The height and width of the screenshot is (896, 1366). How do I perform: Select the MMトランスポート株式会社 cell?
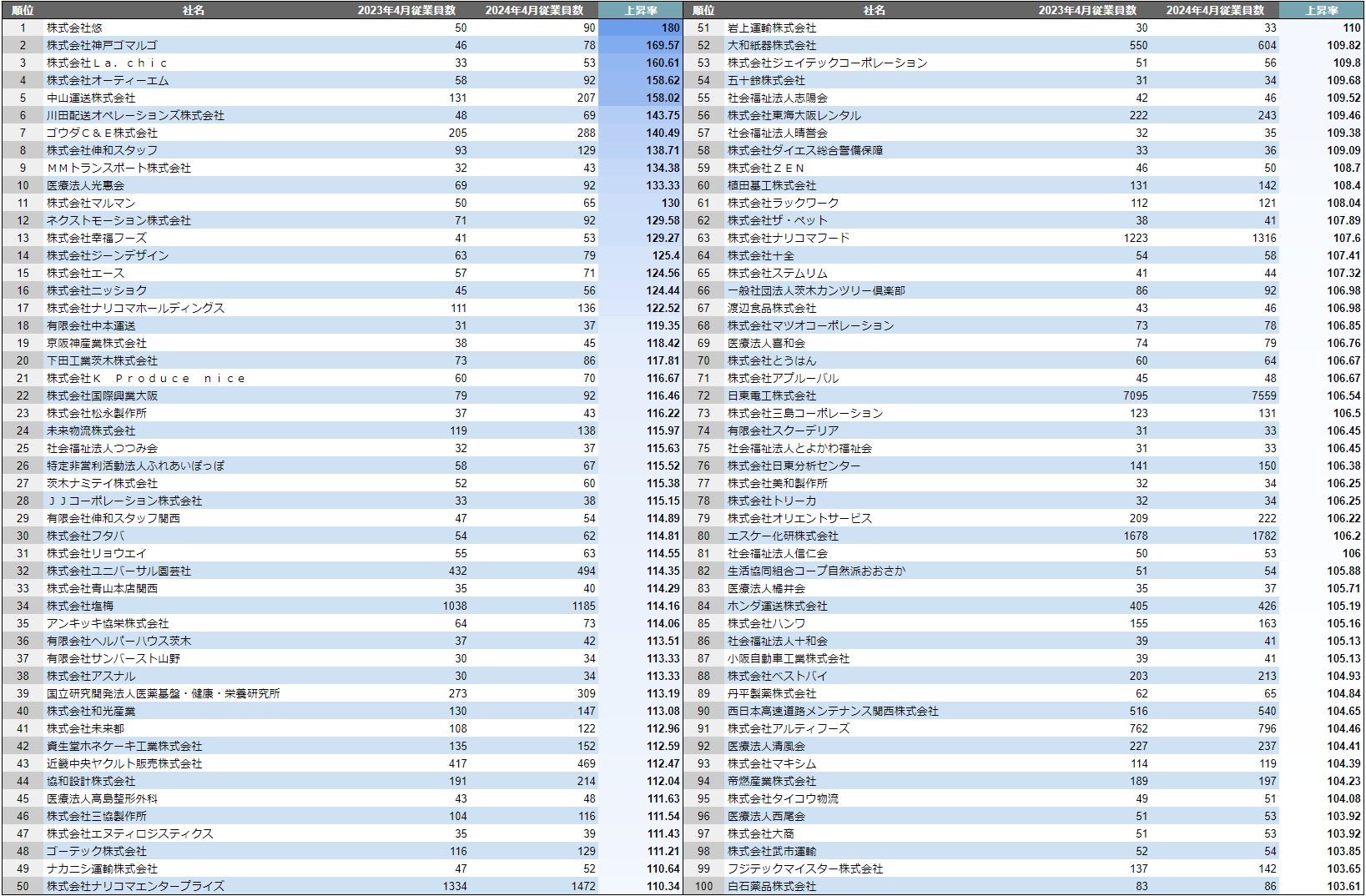(x=118, y=168)
